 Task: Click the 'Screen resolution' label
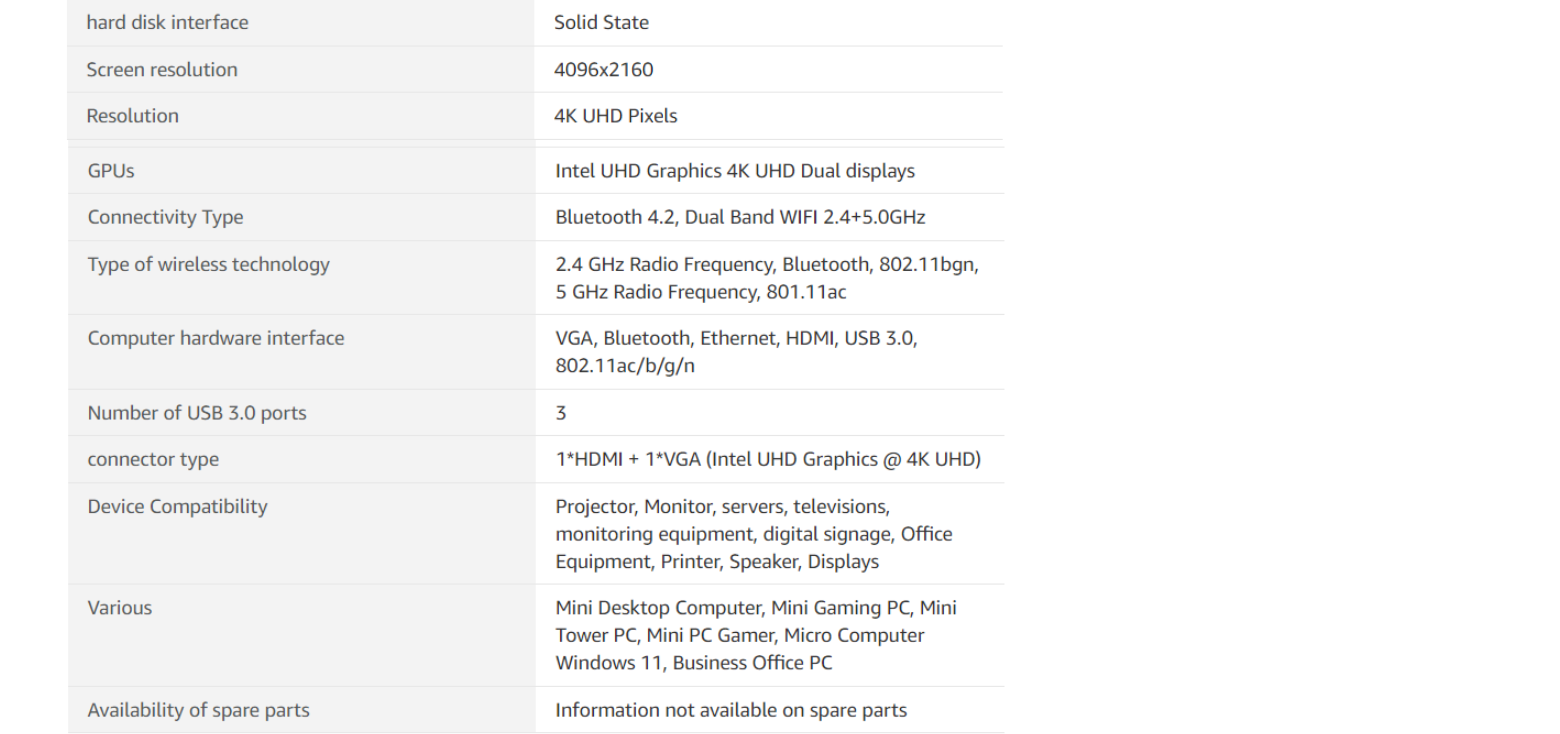click(162, 69)
